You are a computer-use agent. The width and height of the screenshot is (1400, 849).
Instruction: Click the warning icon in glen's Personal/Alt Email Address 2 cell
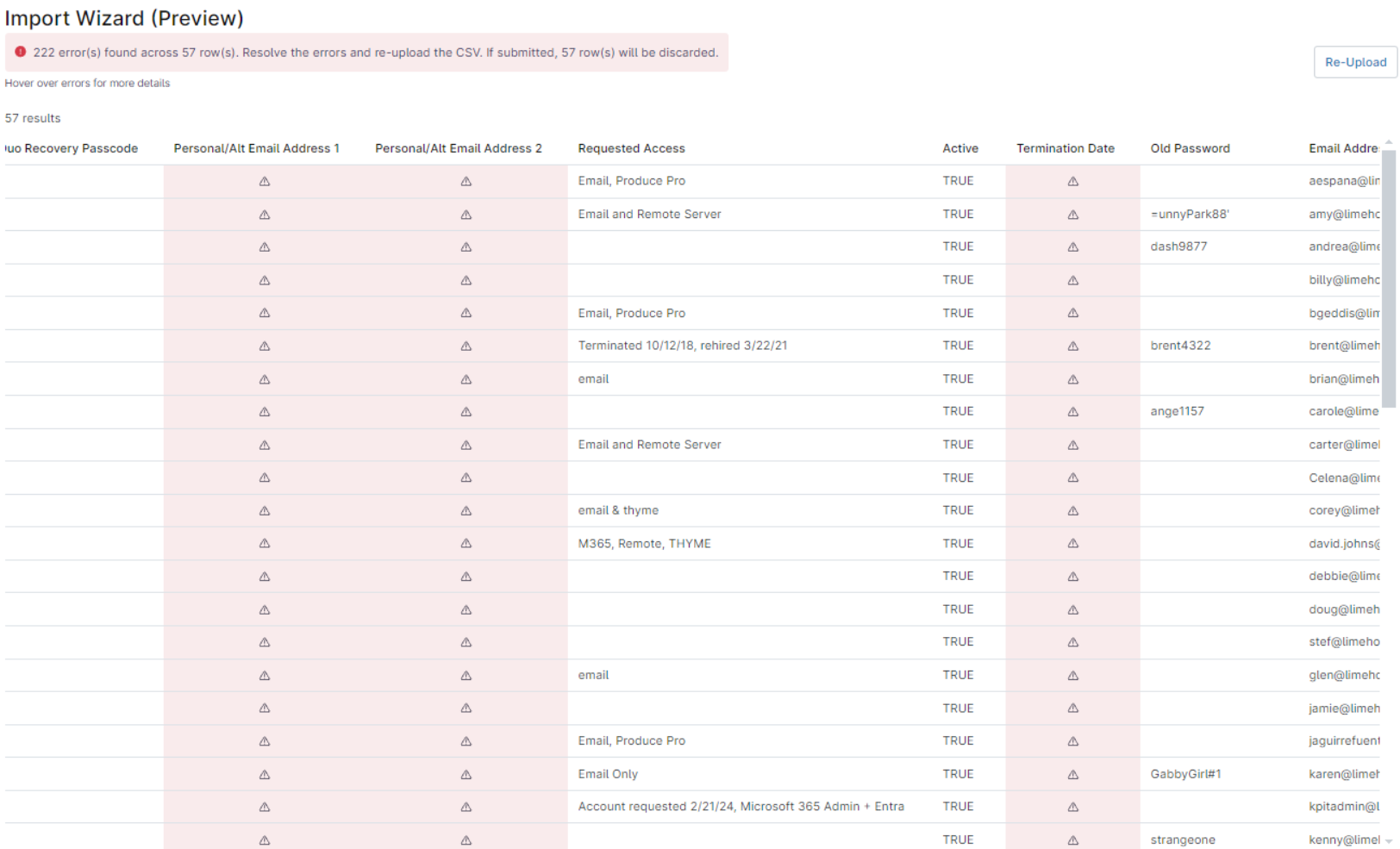(466, 675)
